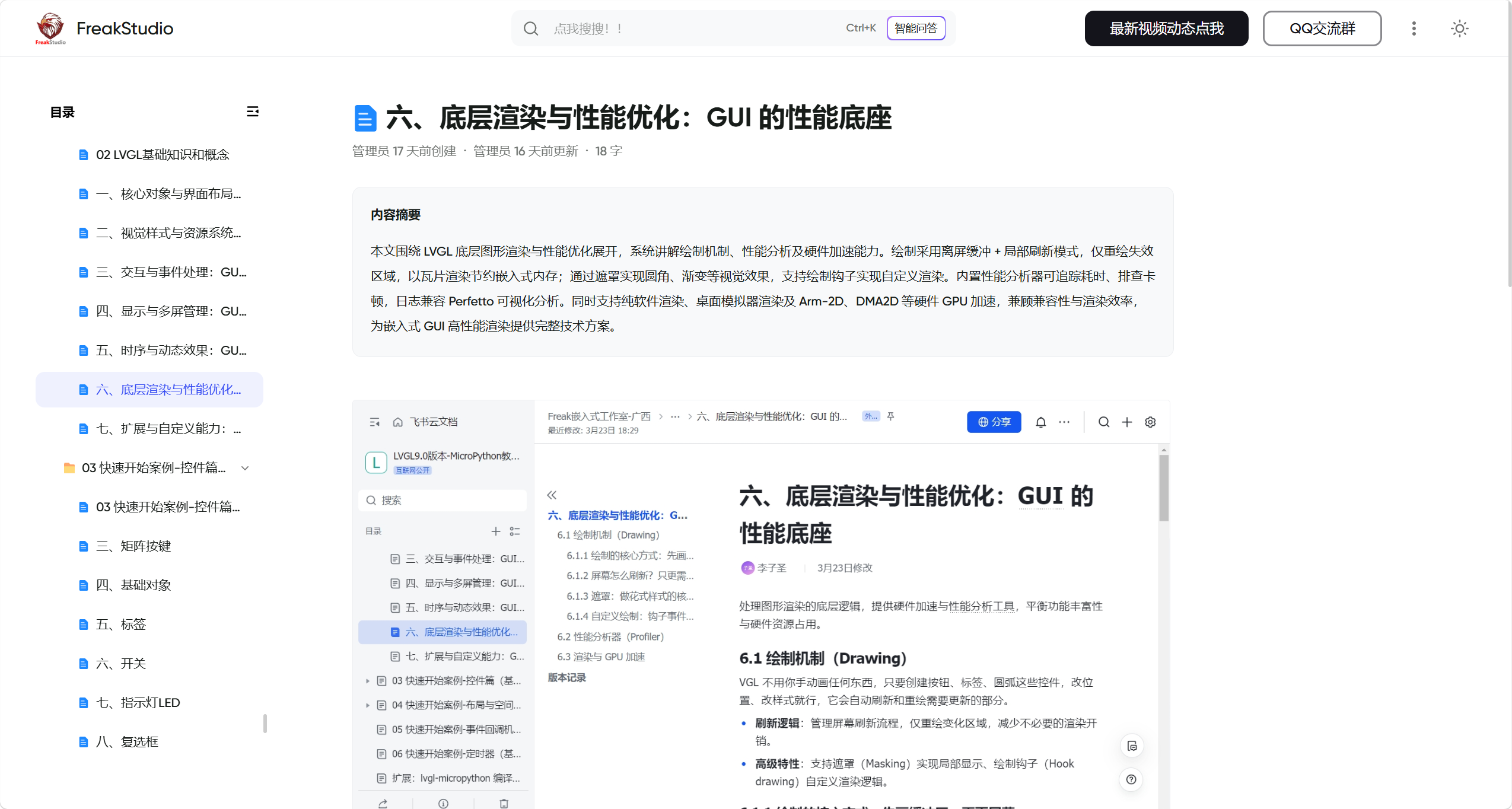Open the three-dot more menu in site header
The height and width of the screenshot is (809, 1512).
[1414, 28]
